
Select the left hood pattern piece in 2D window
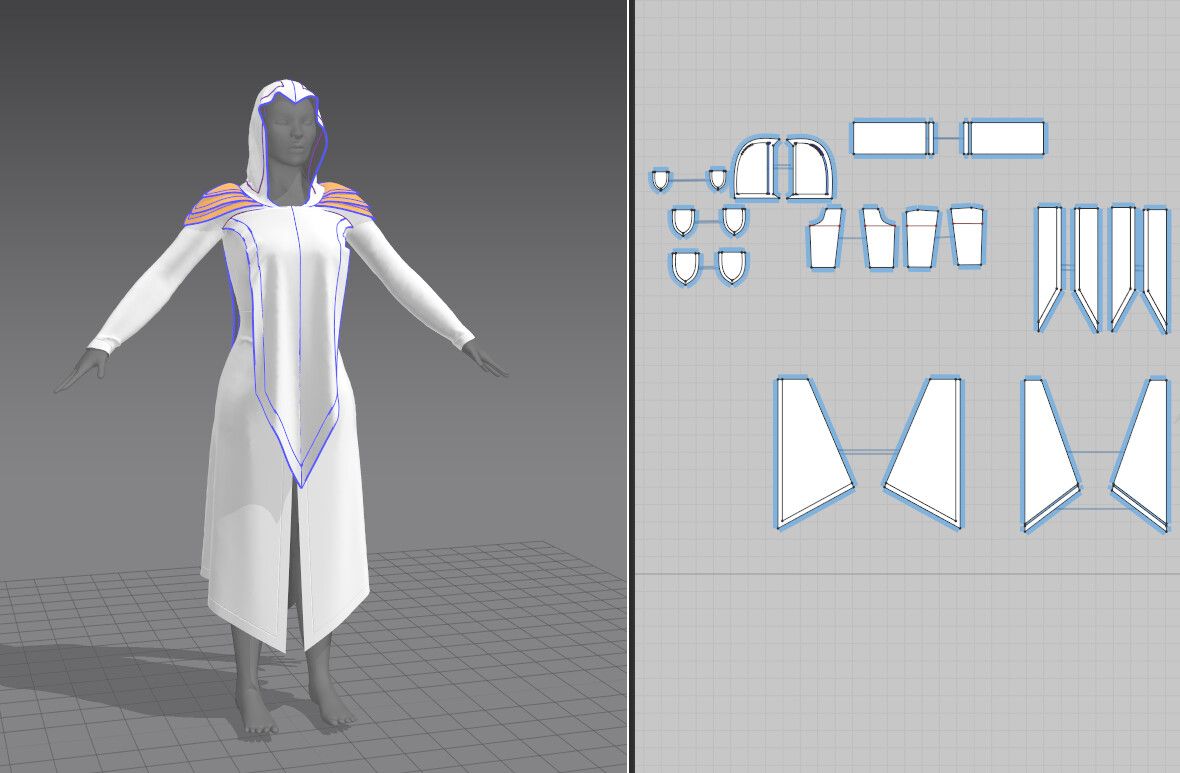click(x=756, y=169)
